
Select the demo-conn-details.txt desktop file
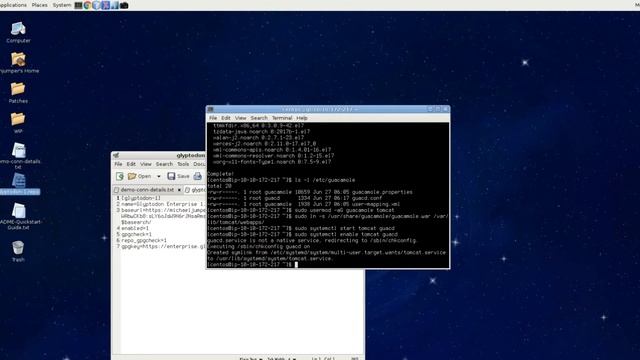[x=19, y=156]
